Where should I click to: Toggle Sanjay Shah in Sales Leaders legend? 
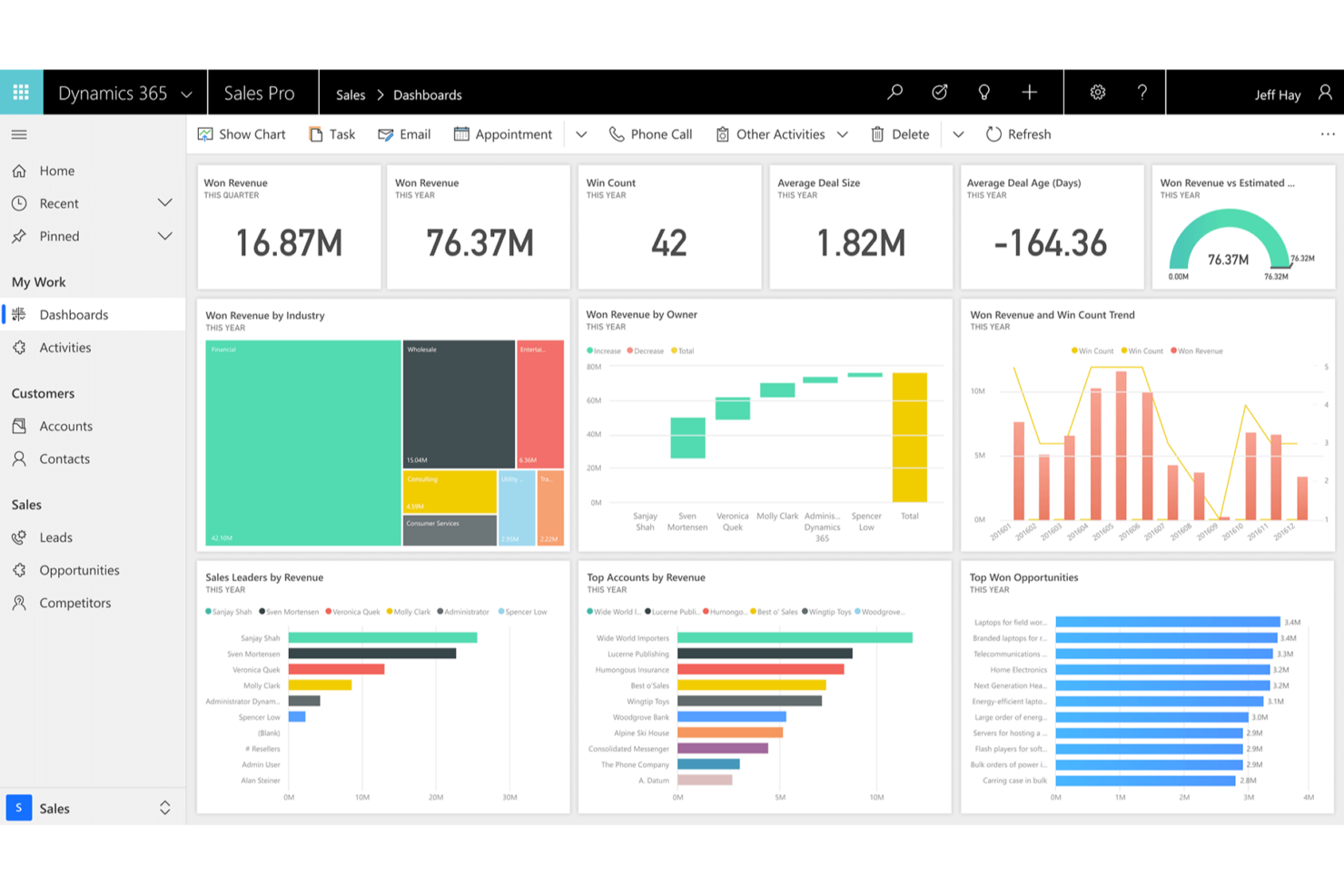229,612
